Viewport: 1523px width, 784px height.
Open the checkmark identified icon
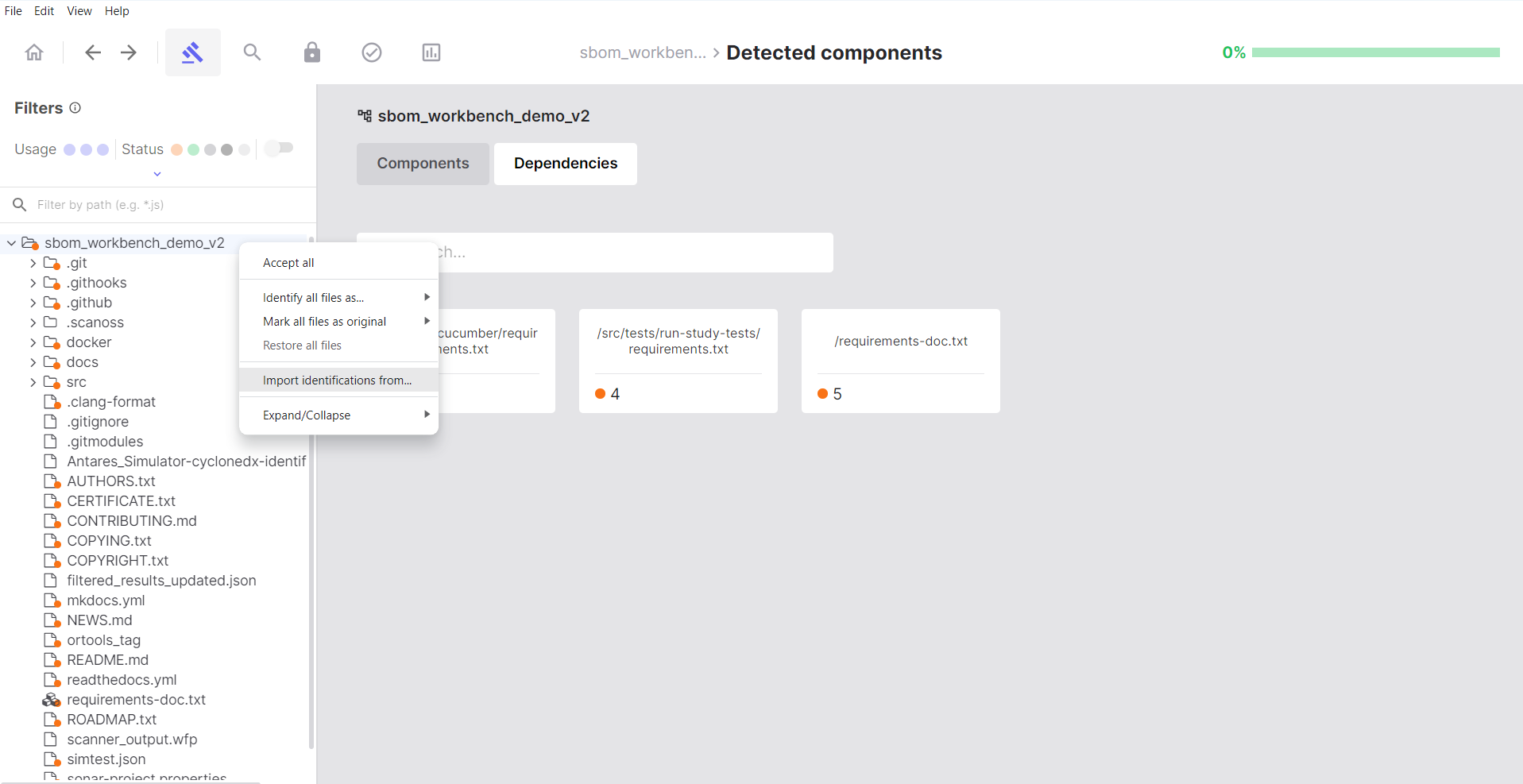pos(372,52)
